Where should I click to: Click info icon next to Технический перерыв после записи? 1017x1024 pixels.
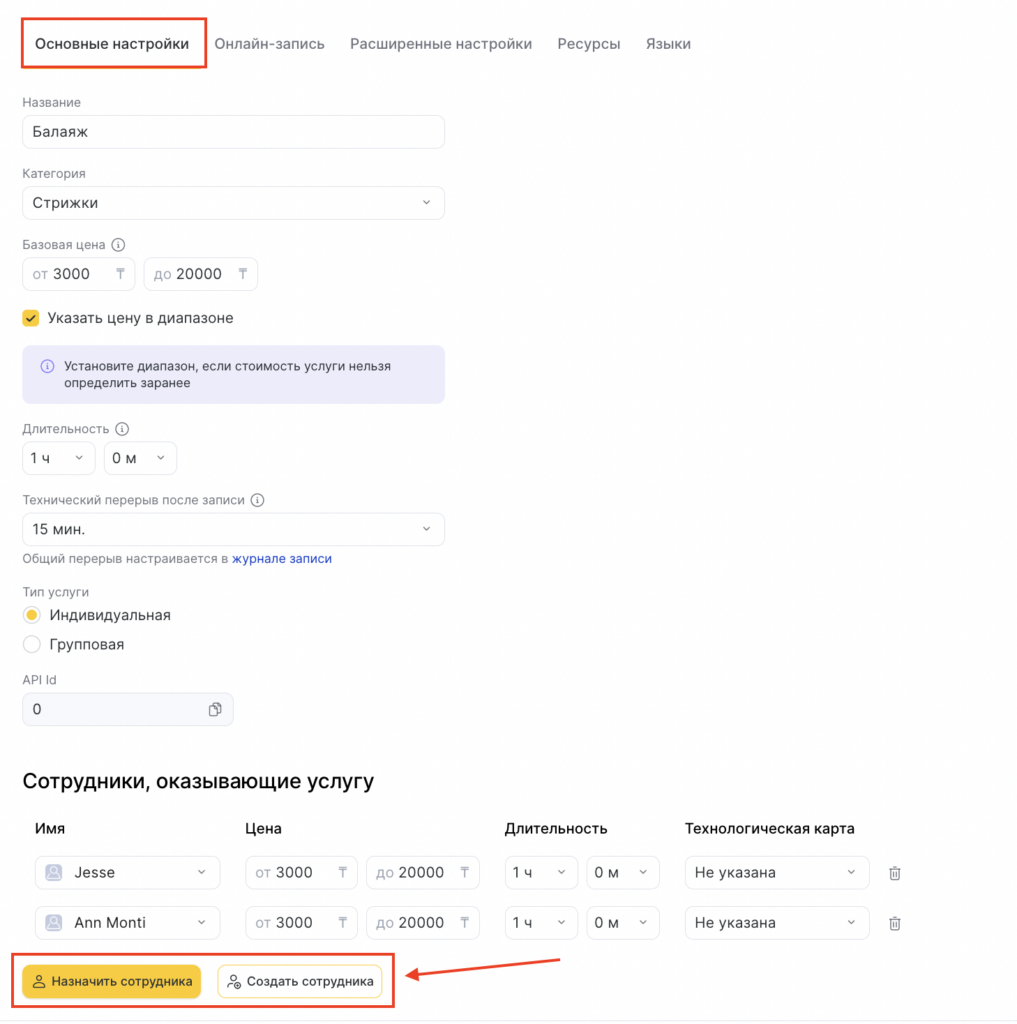(x=257, y=500)
